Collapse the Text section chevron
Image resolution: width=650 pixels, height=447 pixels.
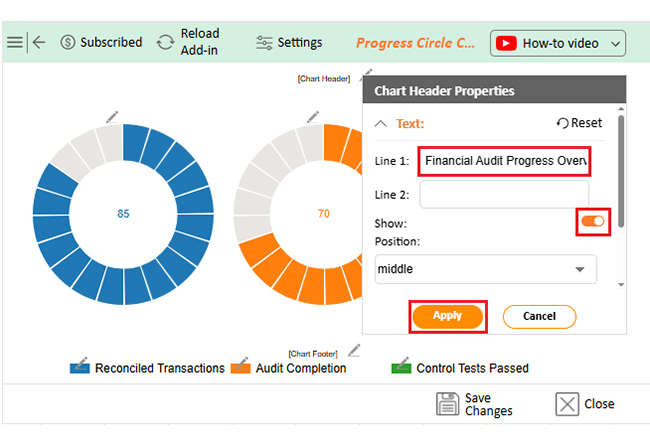click(380, 124)
